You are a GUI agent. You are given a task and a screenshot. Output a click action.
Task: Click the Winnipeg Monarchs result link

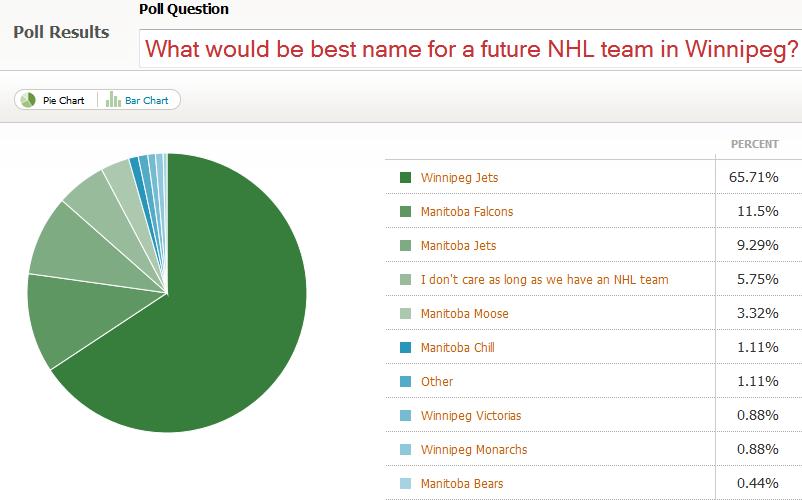click(x=474, y=450)
